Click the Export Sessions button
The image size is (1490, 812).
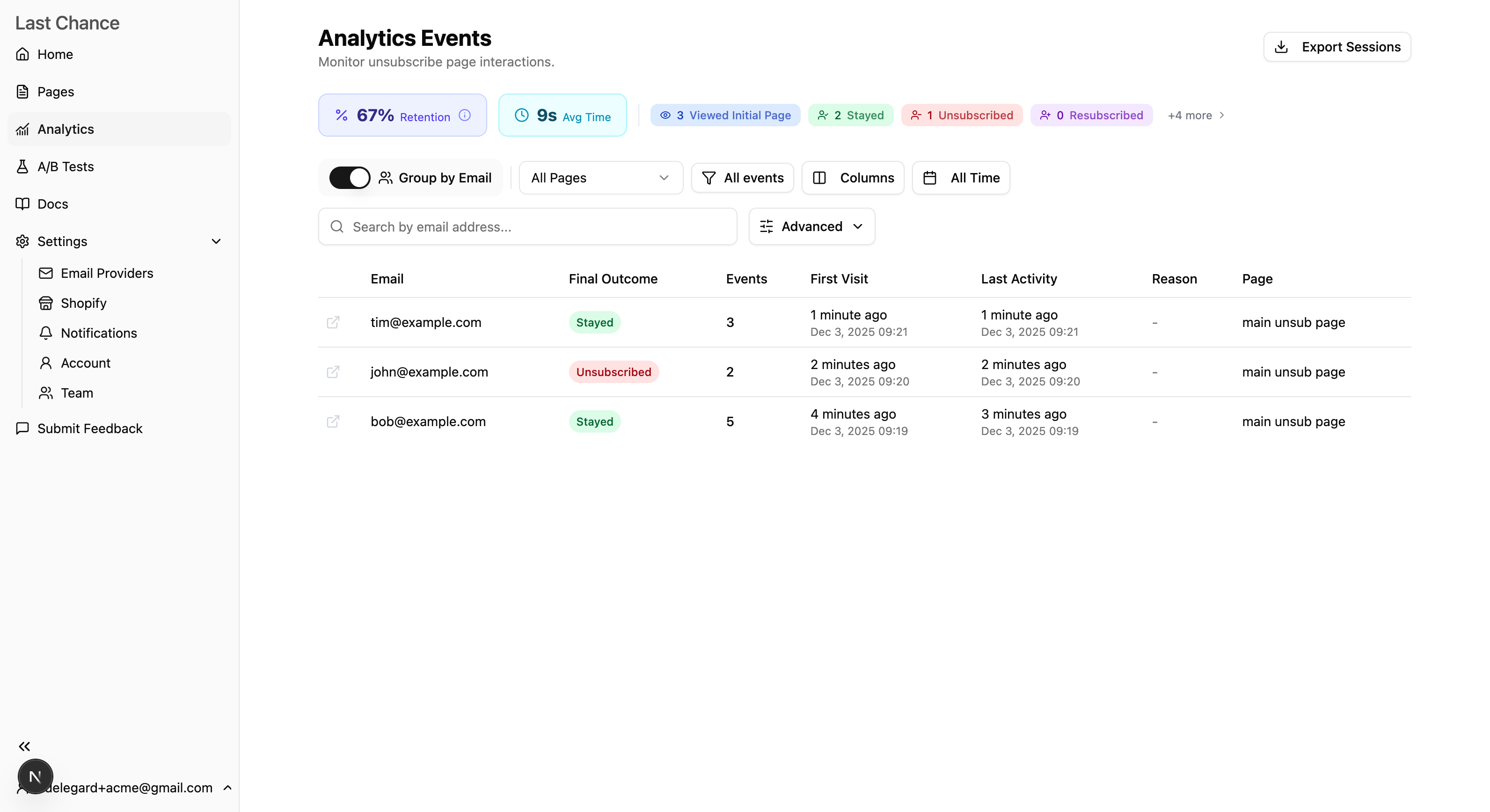(x=1337, y=47)
